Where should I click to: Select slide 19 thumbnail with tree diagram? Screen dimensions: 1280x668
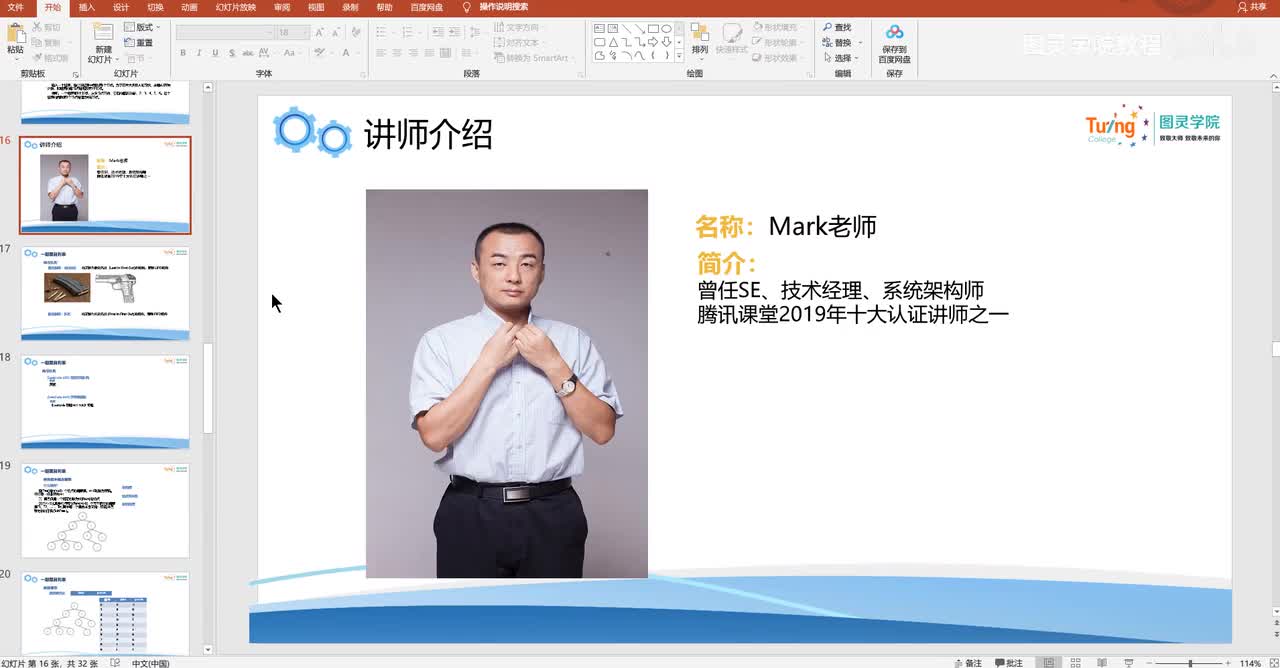105,510
